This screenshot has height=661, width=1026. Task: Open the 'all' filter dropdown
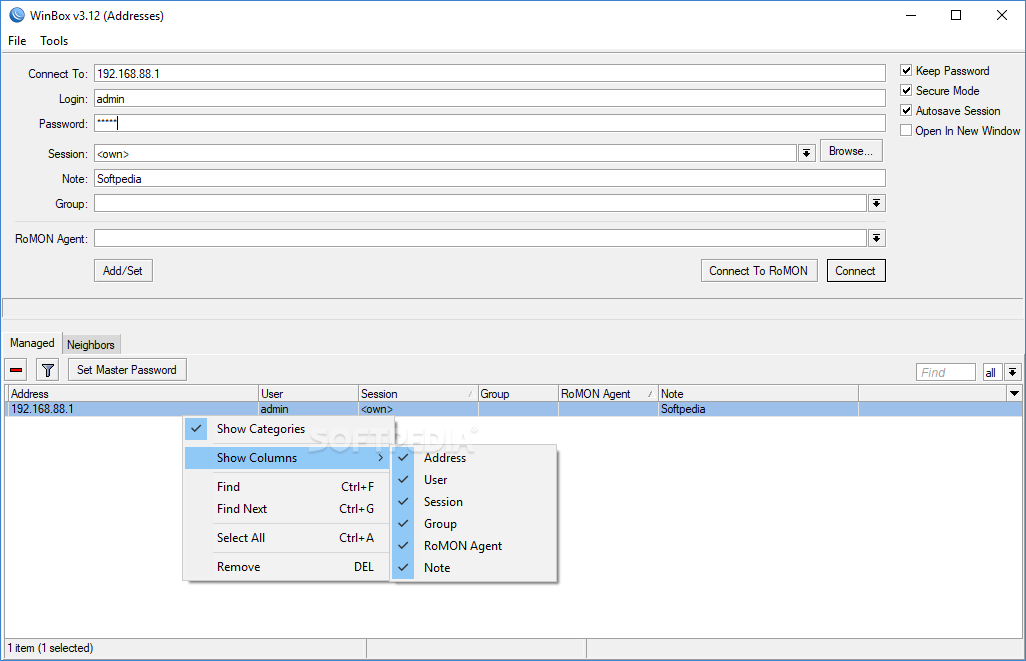click(x=1013, y=372)
